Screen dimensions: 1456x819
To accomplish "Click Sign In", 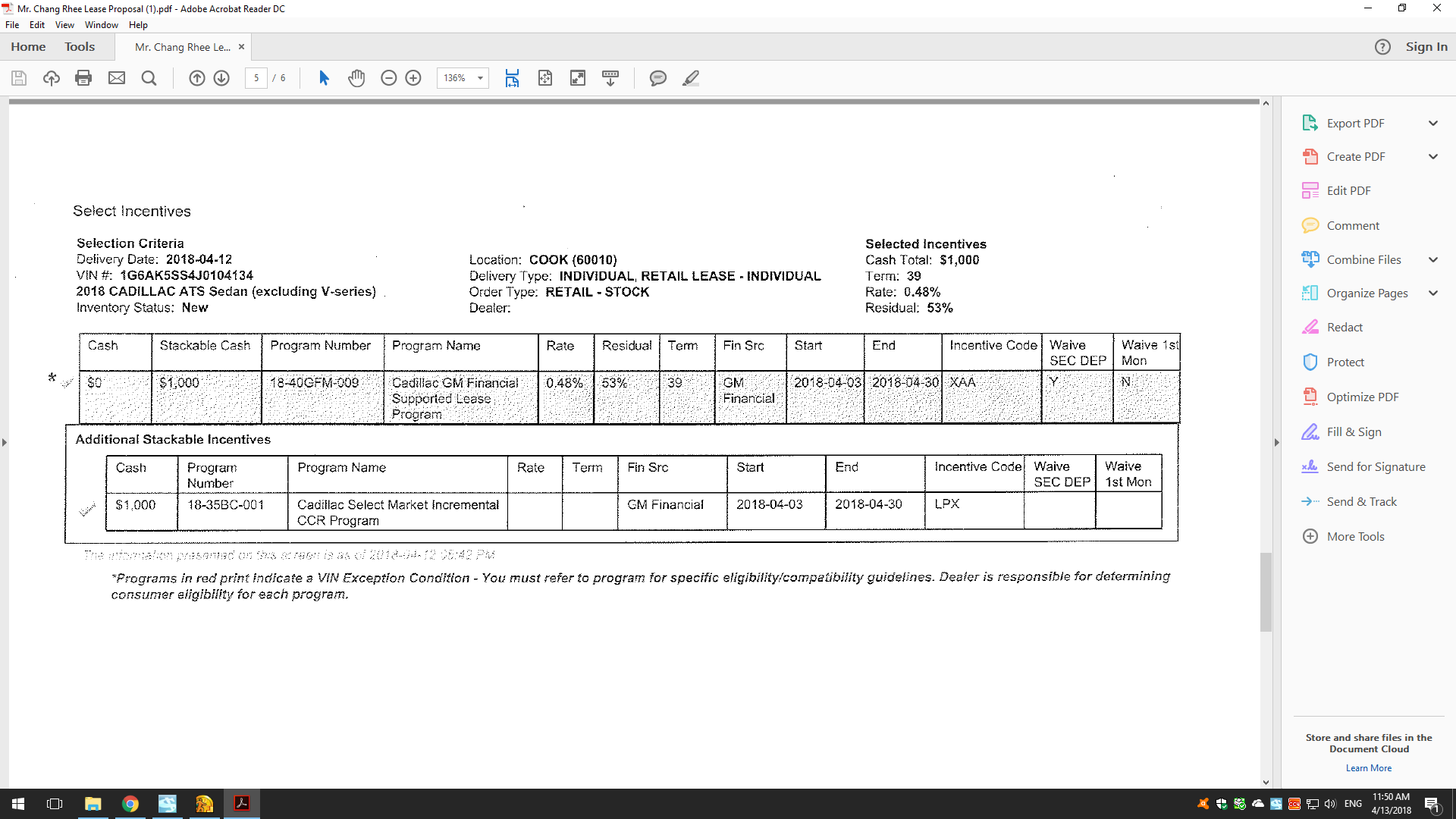I will coord(1426,47).
